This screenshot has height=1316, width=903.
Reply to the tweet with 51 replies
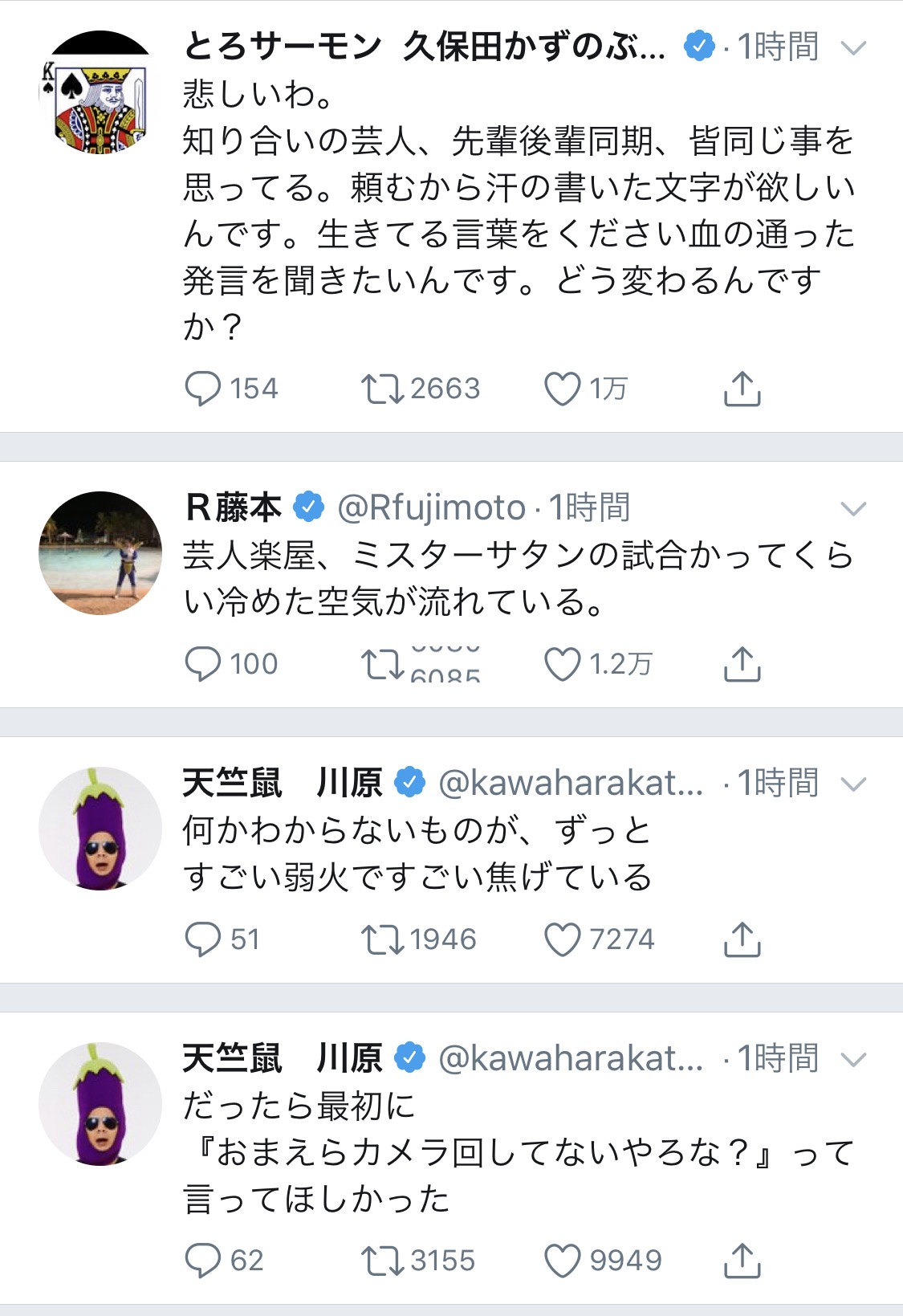(x=202, y=939)
